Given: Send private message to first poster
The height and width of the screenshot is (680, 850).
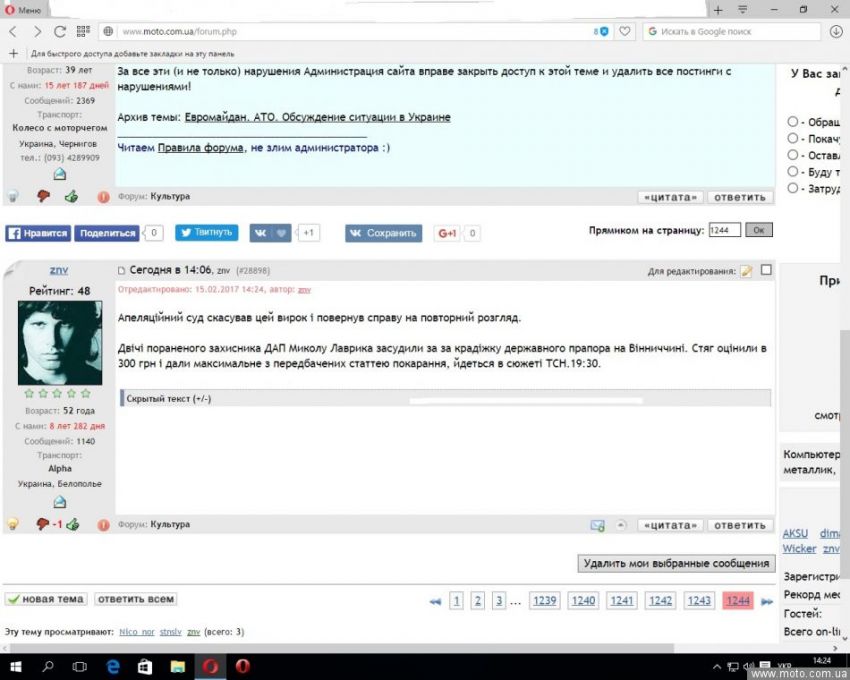Looking at the screenshot, I should point(60,174).
